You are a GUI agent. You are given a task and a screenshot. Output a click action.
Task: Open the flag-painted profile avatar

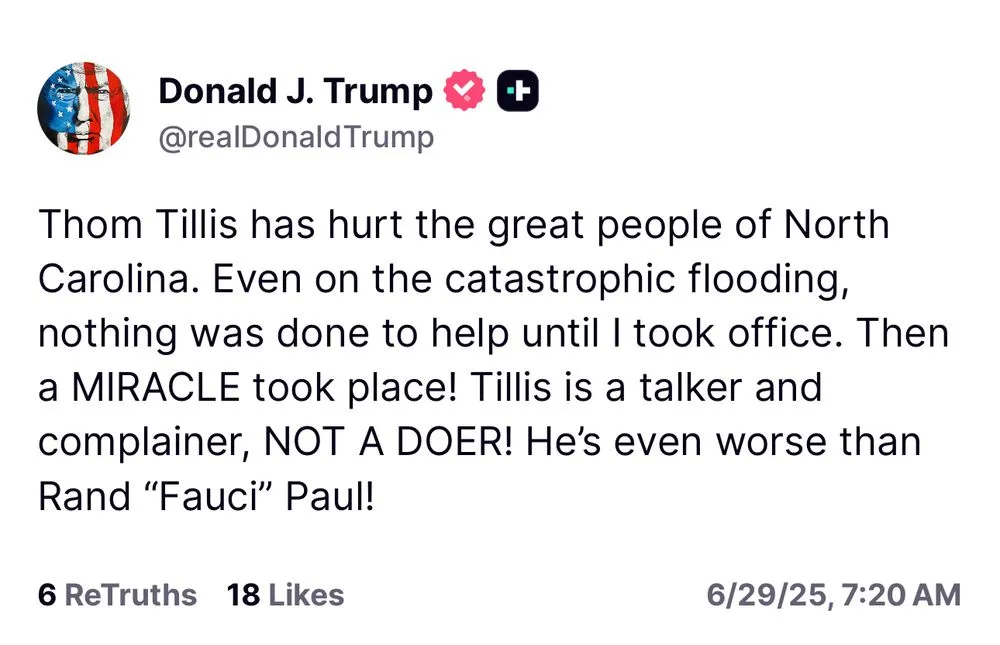coord(83,108)
